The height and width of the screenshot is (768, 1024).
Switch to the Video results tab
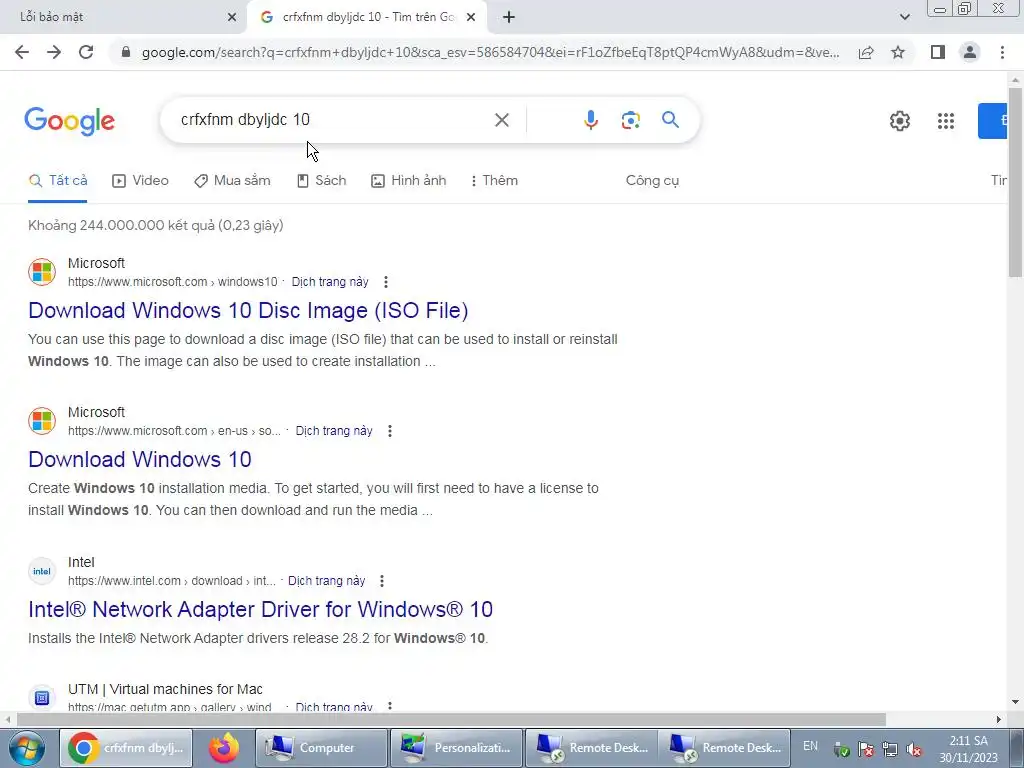click(x=140, y=181)
